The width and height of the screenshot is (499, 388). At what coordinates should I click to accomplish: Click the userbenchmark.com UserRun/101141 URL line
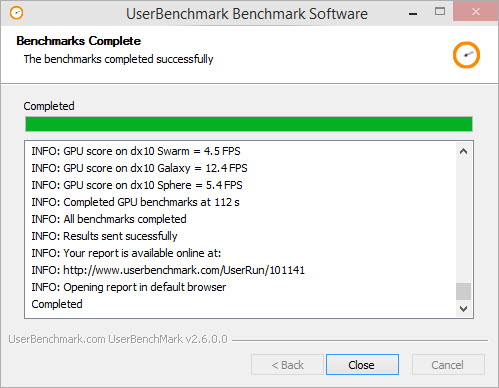coord(168,270)
